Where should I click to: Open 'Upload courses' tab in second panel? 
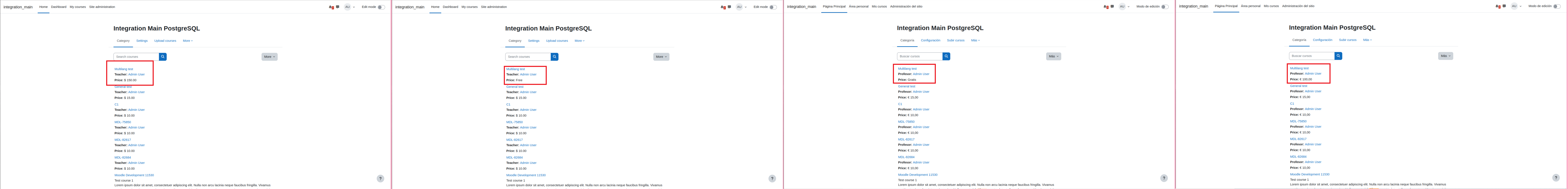[557, 41]
